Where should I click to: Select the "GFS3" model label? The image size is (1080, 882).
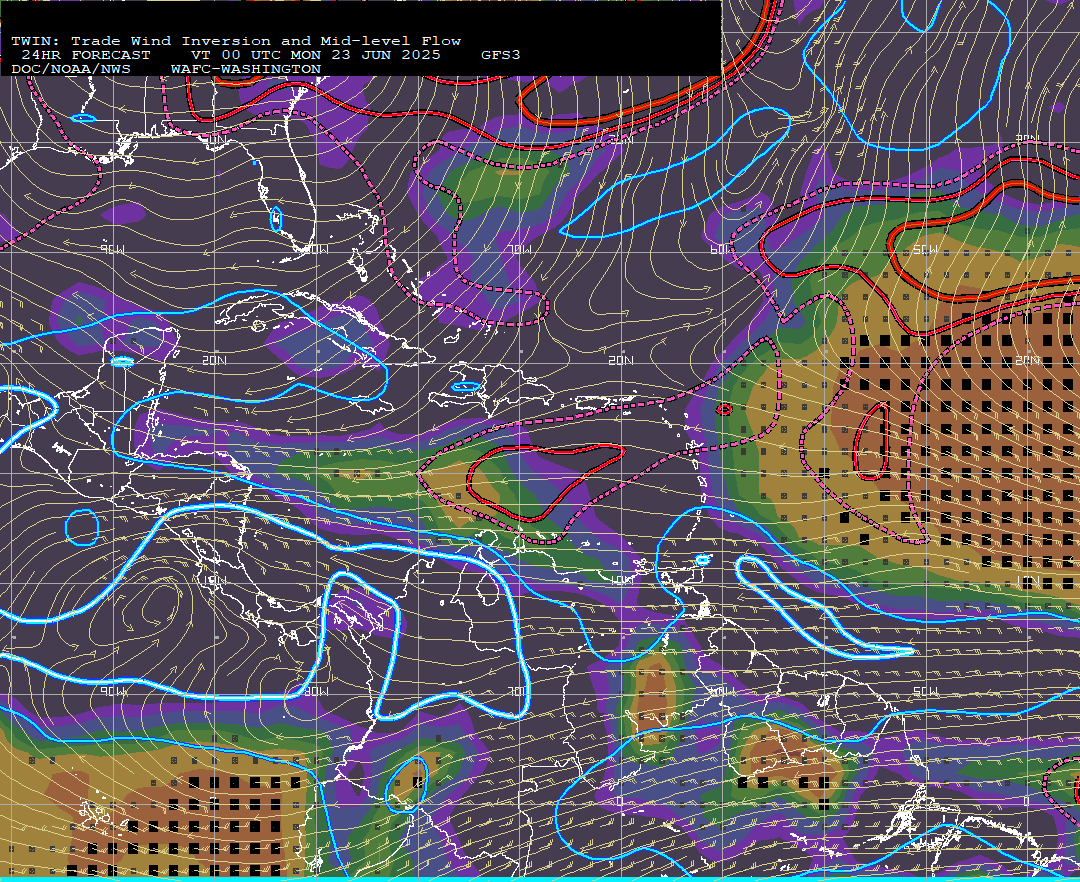pyautogui.click(x=501, y=55)
